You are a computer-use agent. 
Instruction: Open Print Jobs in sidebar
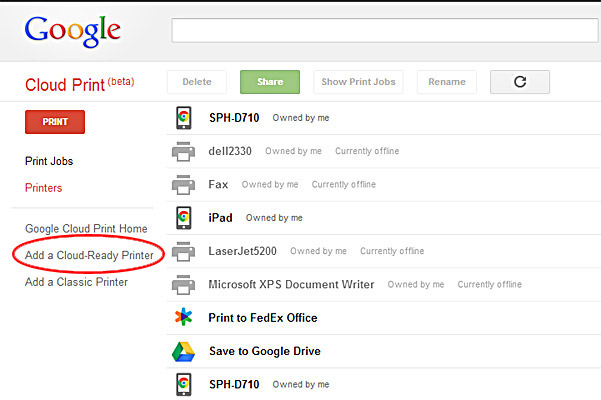coord(49,161)
